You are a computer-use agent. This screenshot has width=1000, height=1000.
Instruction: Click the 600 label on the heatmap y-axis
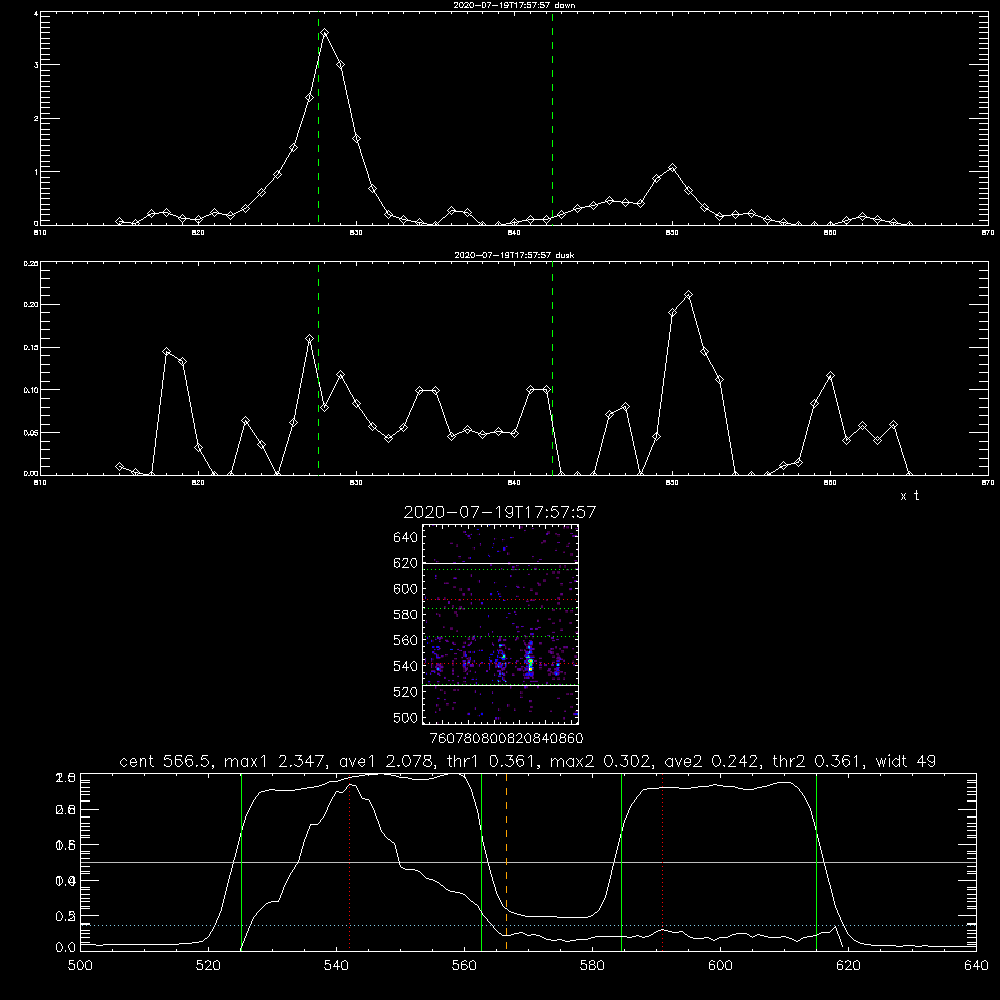point(406,589)
